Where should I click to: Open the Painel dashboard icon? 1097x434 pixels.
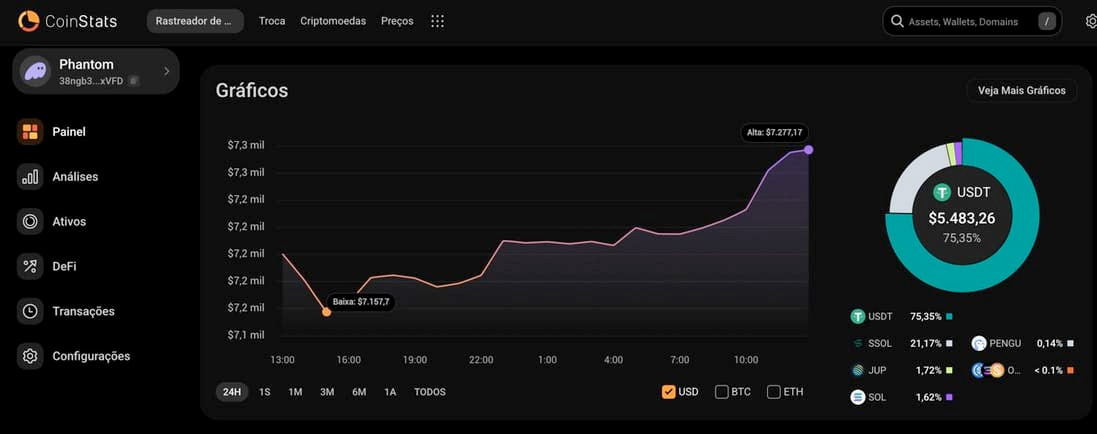coord(30,132)
